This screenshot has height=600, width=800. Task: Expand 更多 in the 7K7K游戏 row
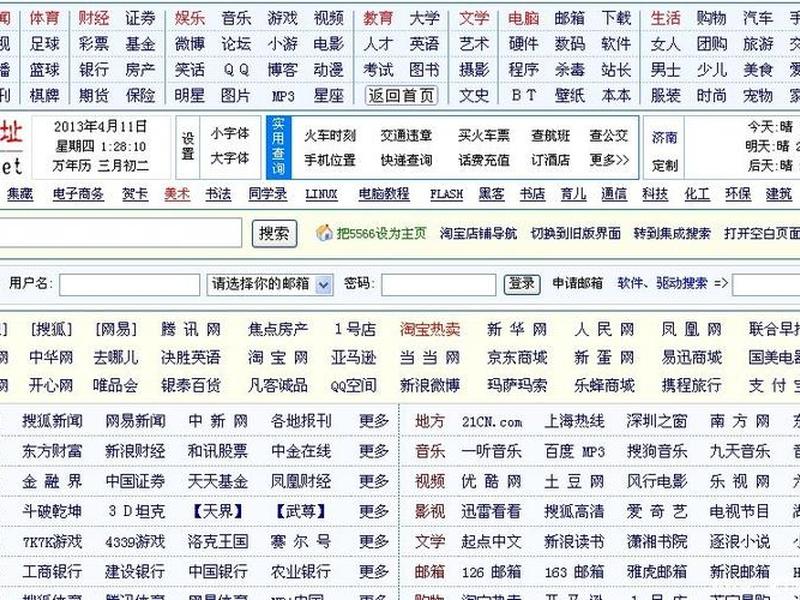(x=373, y=541)
